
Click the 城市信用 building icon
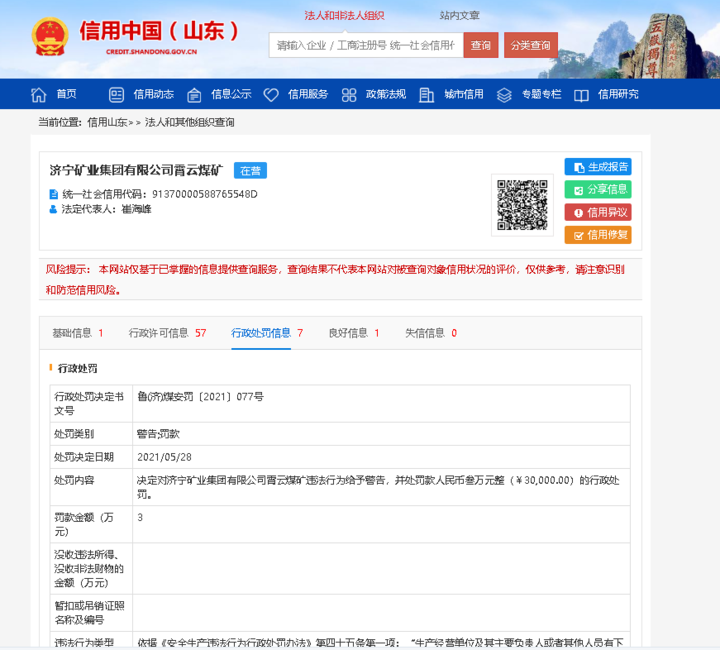tap(427, 95)
